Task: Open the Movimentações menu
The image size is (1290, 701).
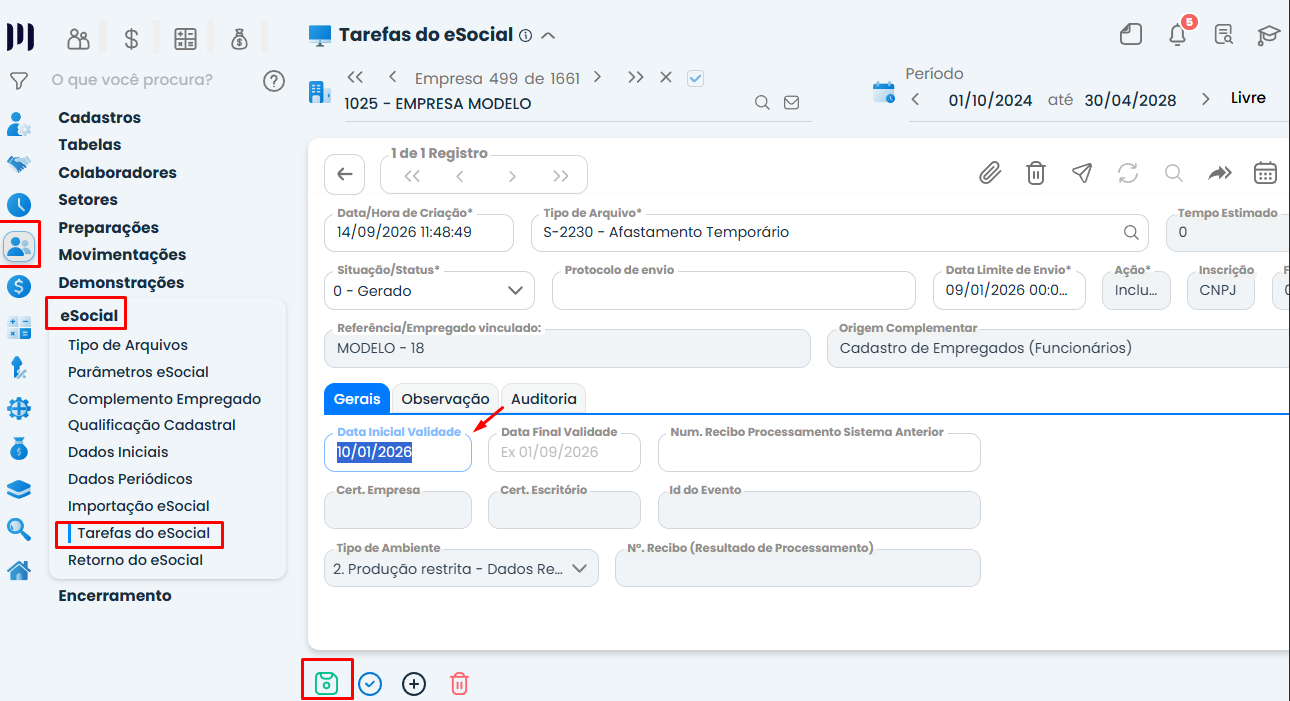Action: 122,255
